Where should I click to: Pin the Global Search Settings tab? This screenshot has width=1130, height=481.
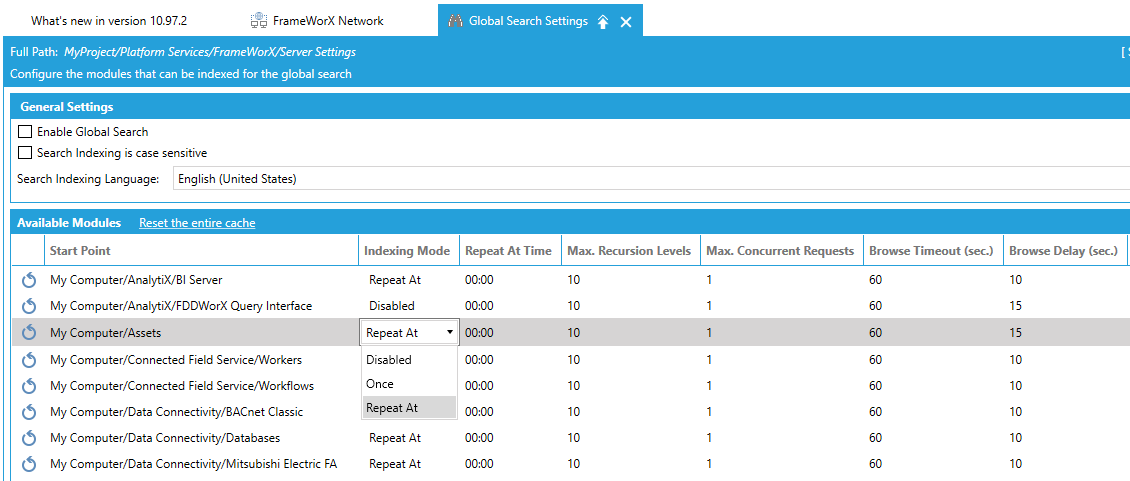pos(603,22)
